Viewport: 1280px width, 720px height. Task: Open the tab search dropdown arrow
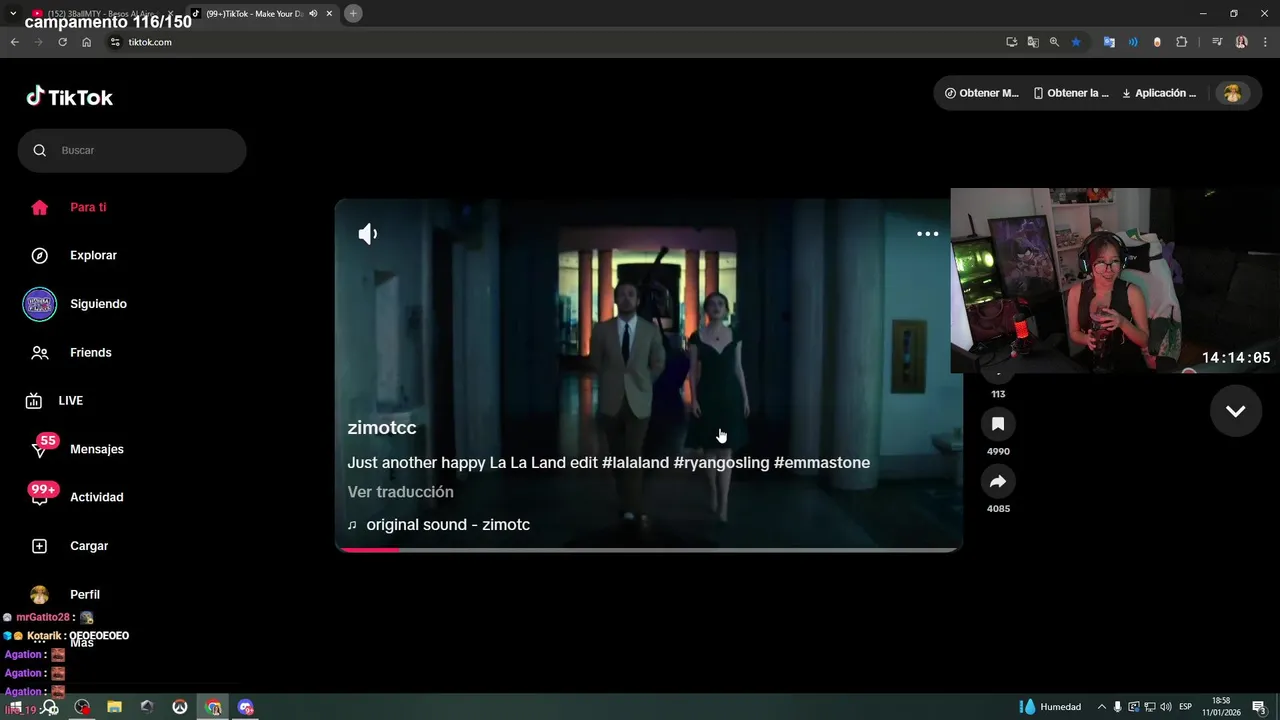point(13,13)
